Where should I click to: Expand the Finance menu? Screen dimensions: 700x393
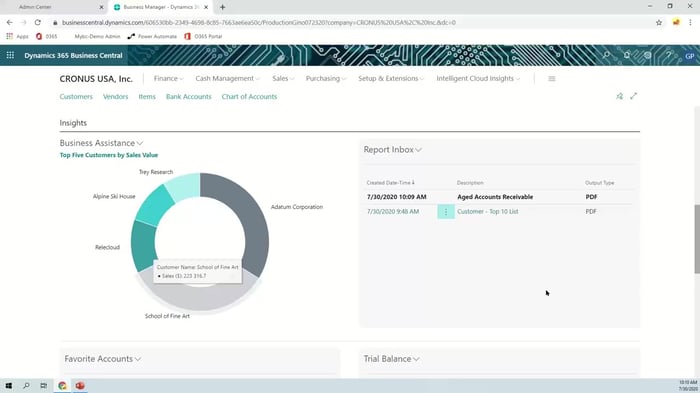point(168,79)
